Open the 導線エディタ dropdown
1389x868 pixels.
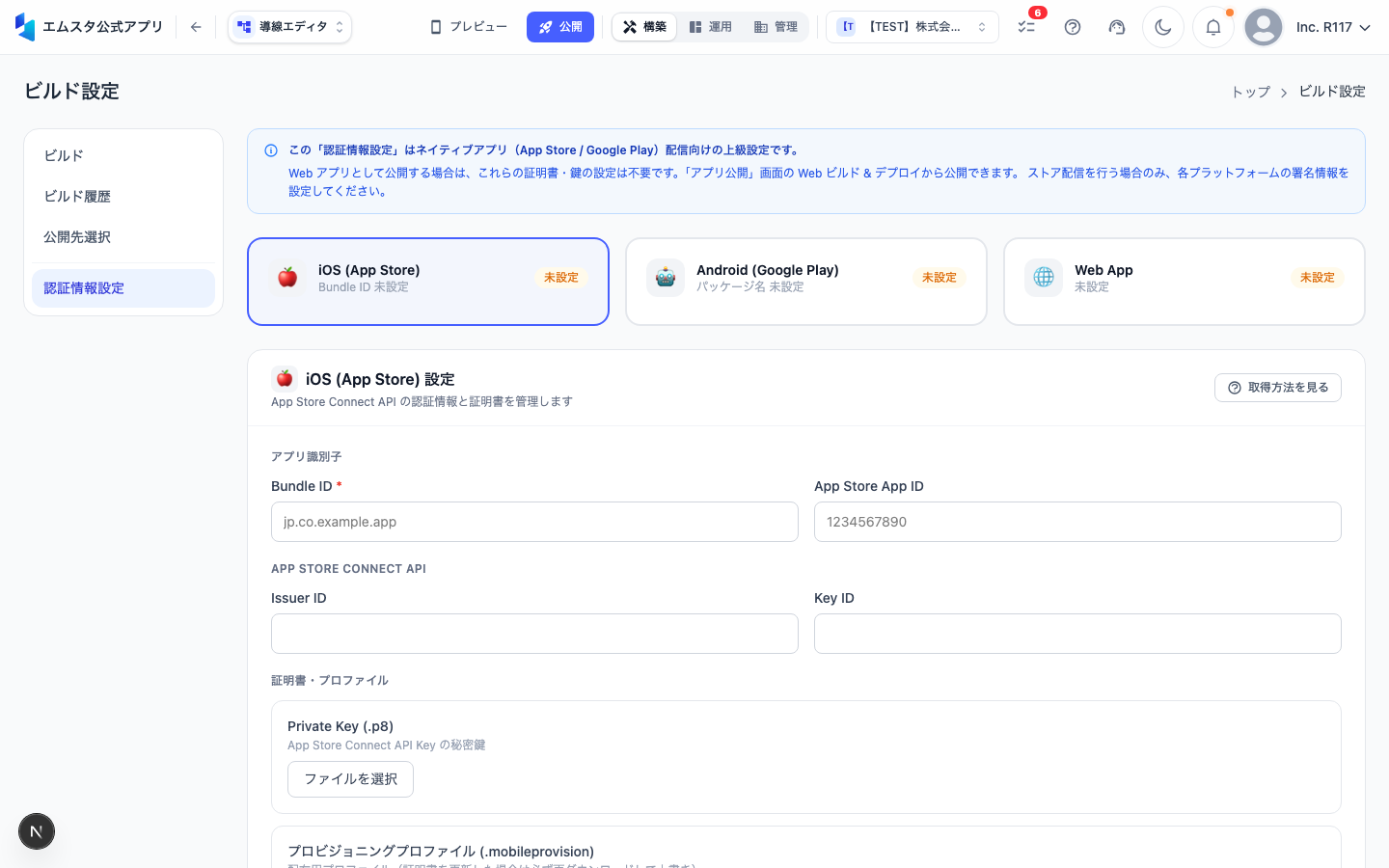click(x=290, y=27)
